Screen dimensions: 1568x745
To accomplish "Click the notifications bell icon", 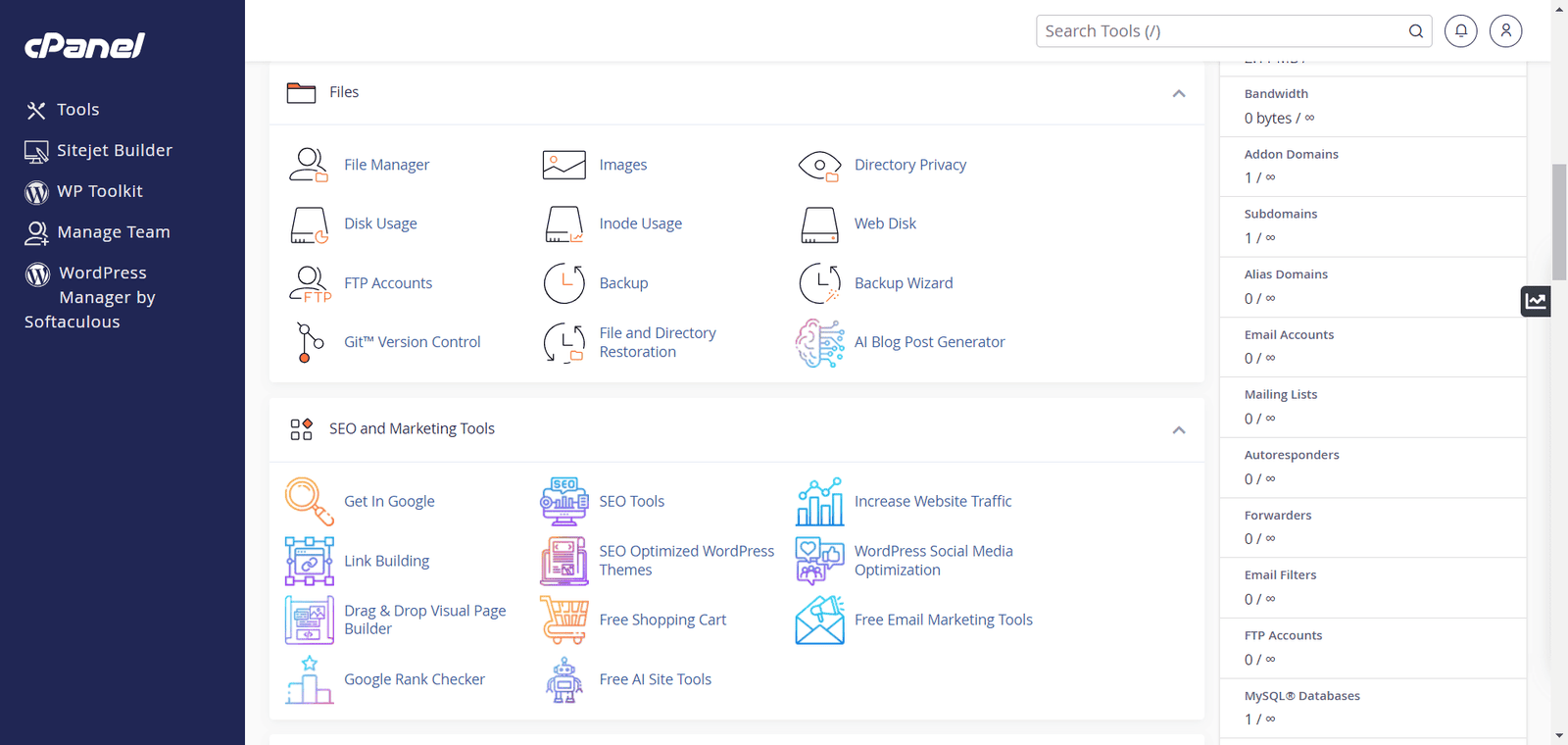I will [1460, 31].
